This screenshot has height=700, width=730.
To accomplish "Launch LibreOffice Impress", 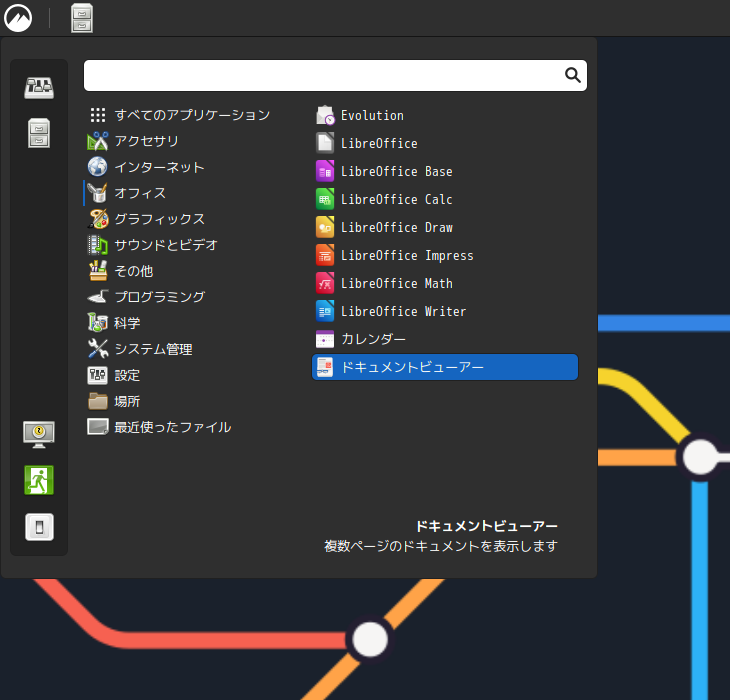I will tap(445, 256).
